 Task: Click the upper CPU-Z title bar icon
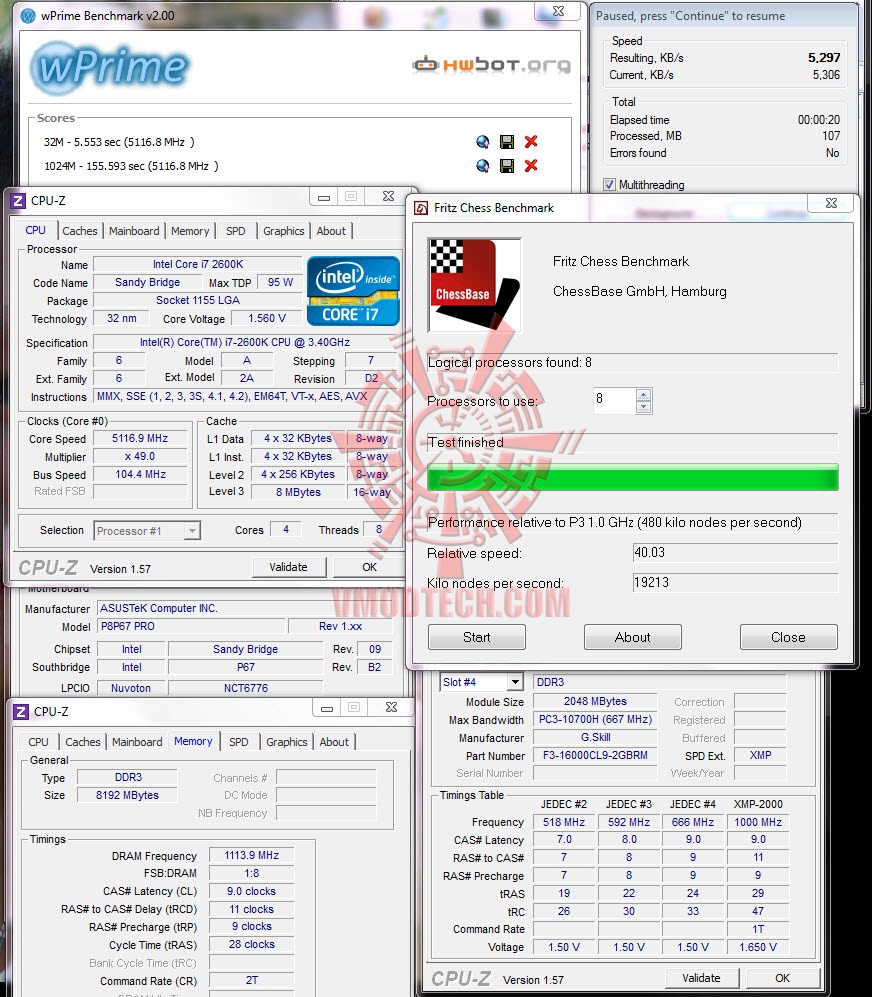[x=19, y=201]
